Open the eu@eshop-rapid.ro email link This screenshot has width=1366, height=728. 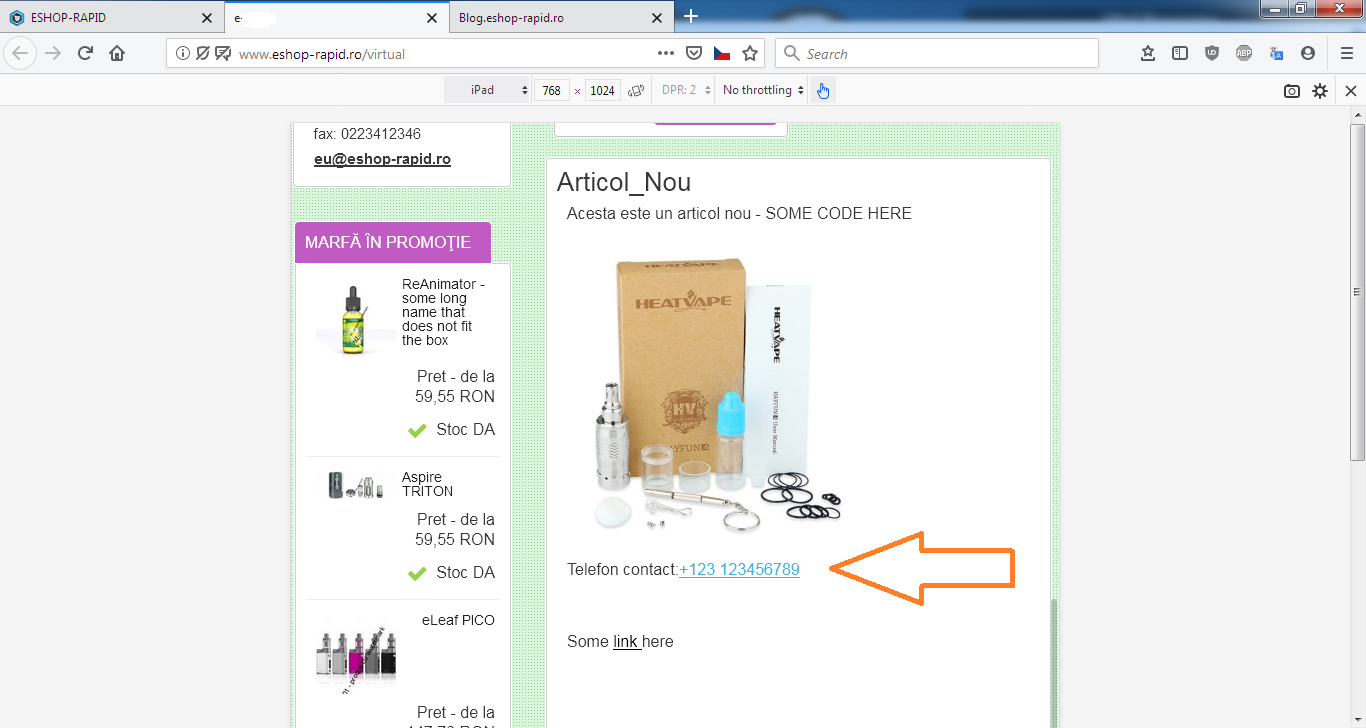(382, 159)
